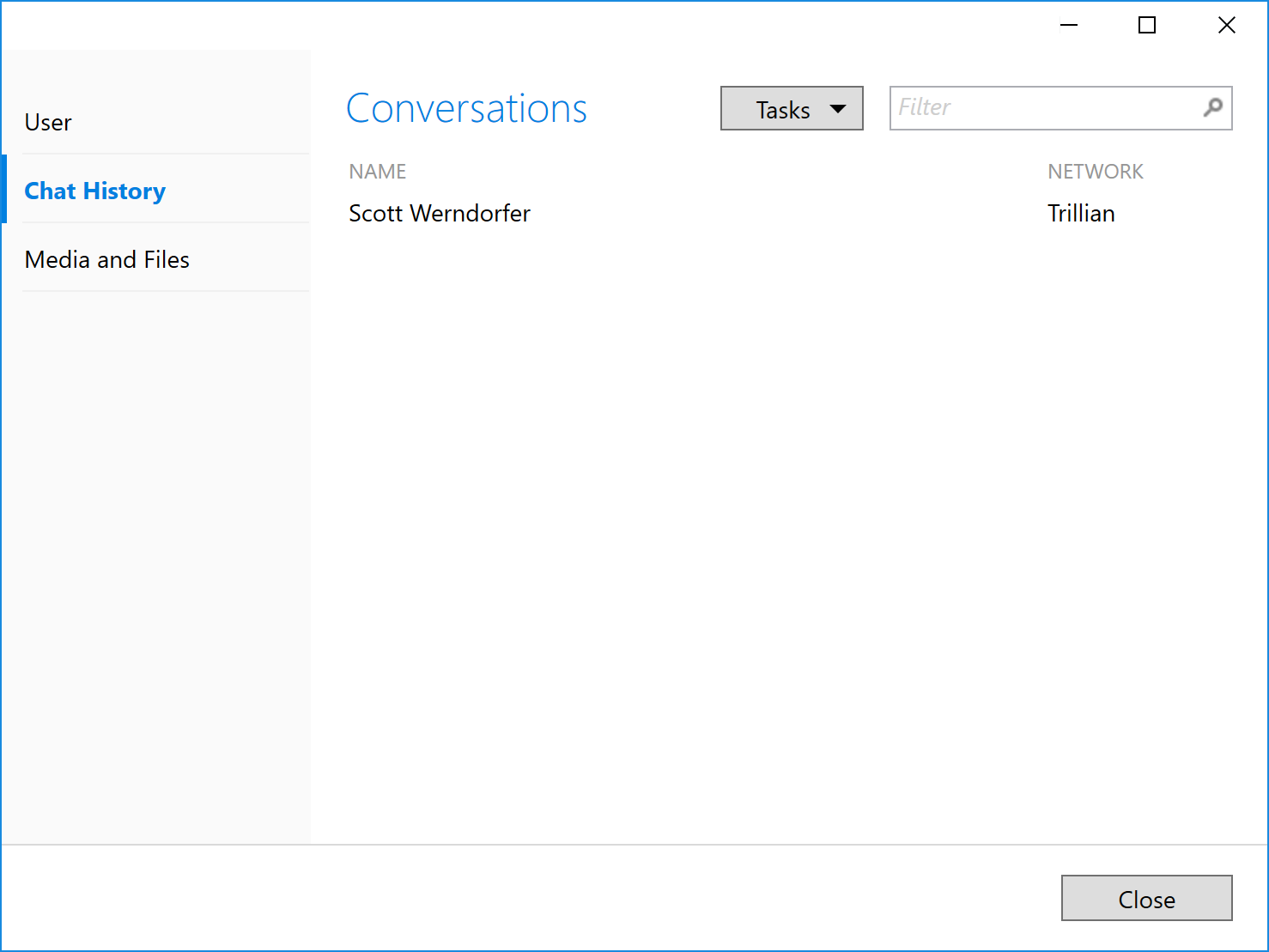The image size is (1269, 952).
Task: Click the magnifier icon in Filter box
Action: click(x=1212, y=107)
